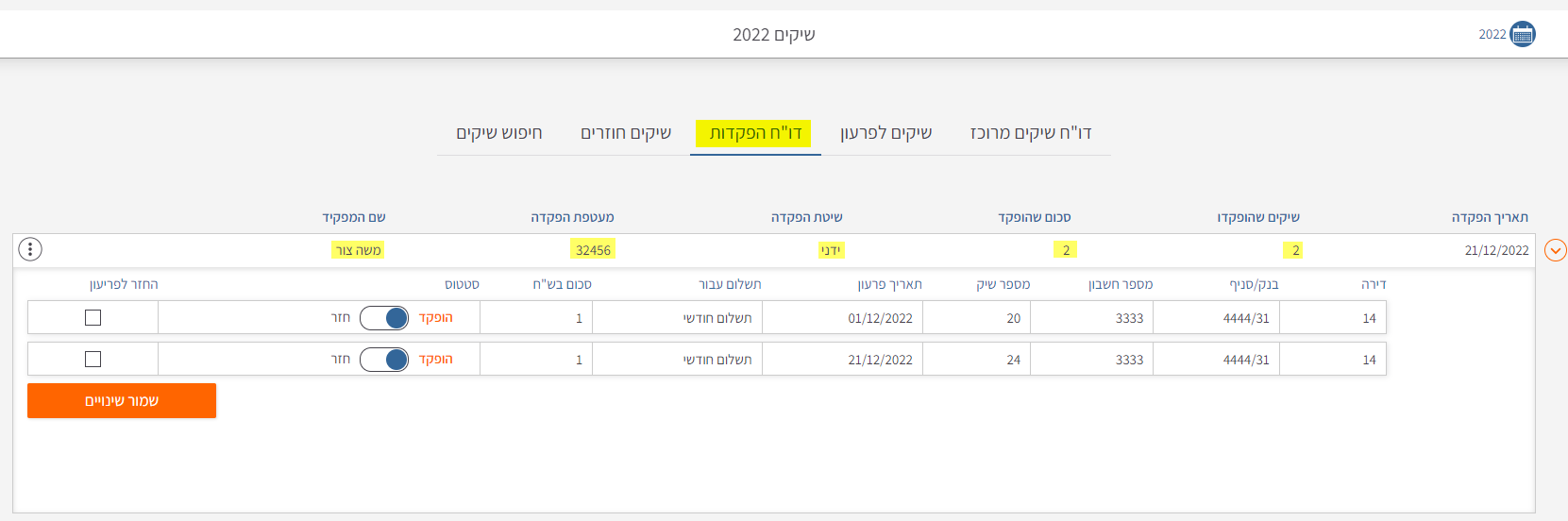
Task: Toggle status switch for check number 24
Action: click(384, 360)
